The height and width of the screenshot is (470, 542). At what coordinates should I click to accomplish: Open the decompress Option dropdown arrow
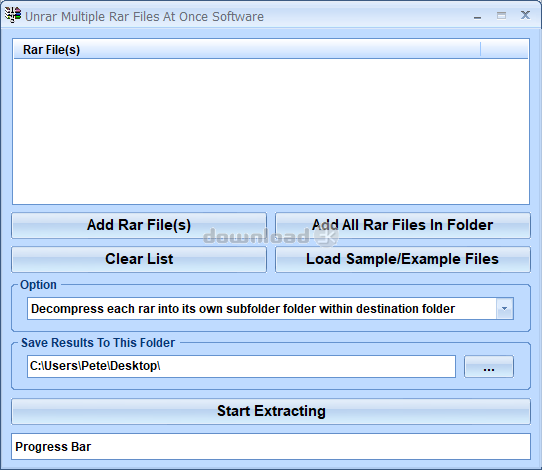click(505, 309)
